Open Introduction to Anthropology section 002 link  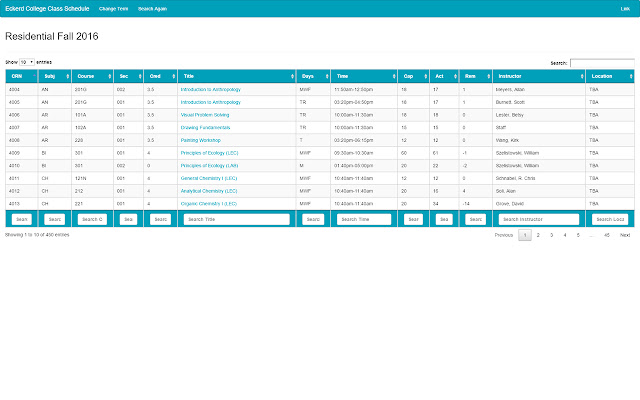tap(211, 89)
